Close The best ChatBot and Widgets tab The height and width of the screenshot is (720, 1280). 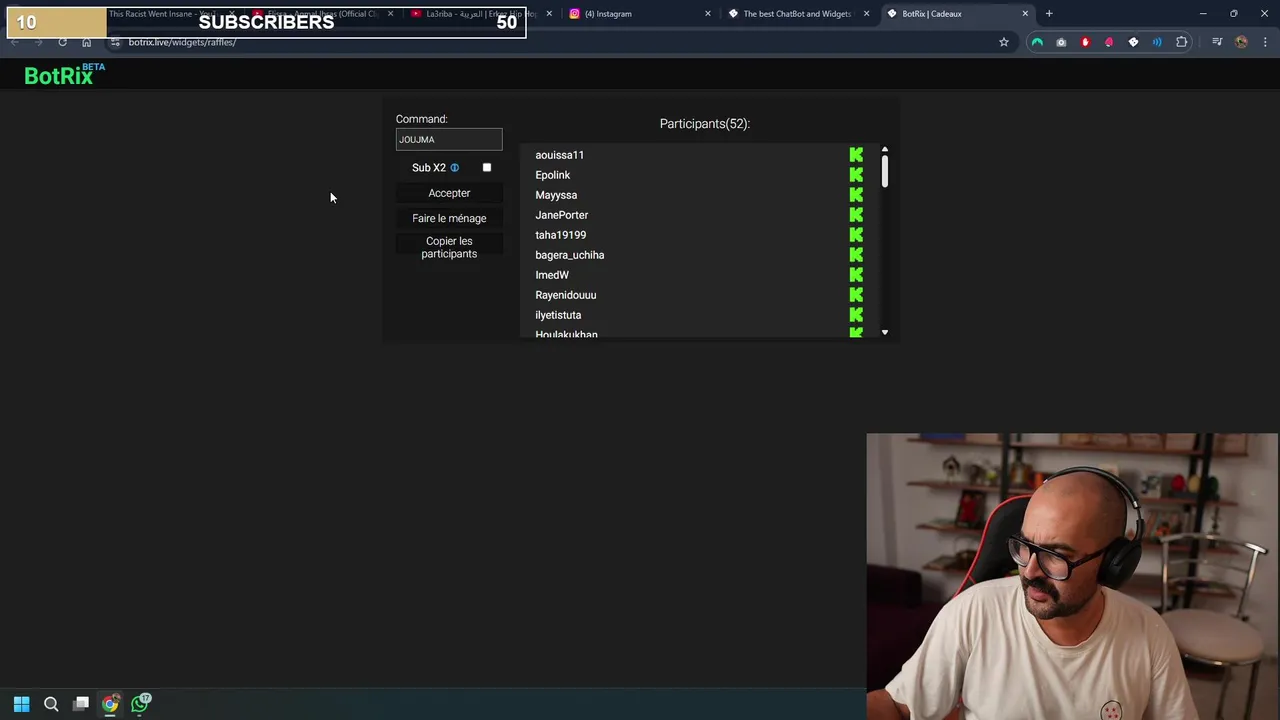click(866, 14)
